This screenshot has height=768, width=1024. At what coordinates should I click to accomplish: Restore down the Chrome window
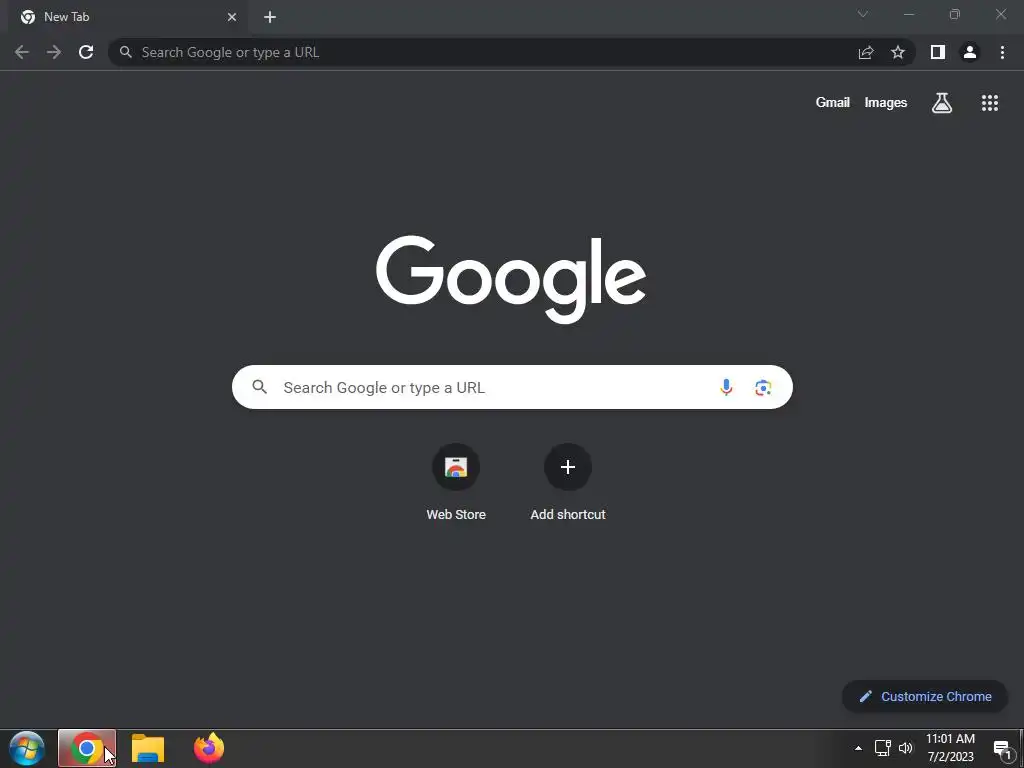point(955,14)
